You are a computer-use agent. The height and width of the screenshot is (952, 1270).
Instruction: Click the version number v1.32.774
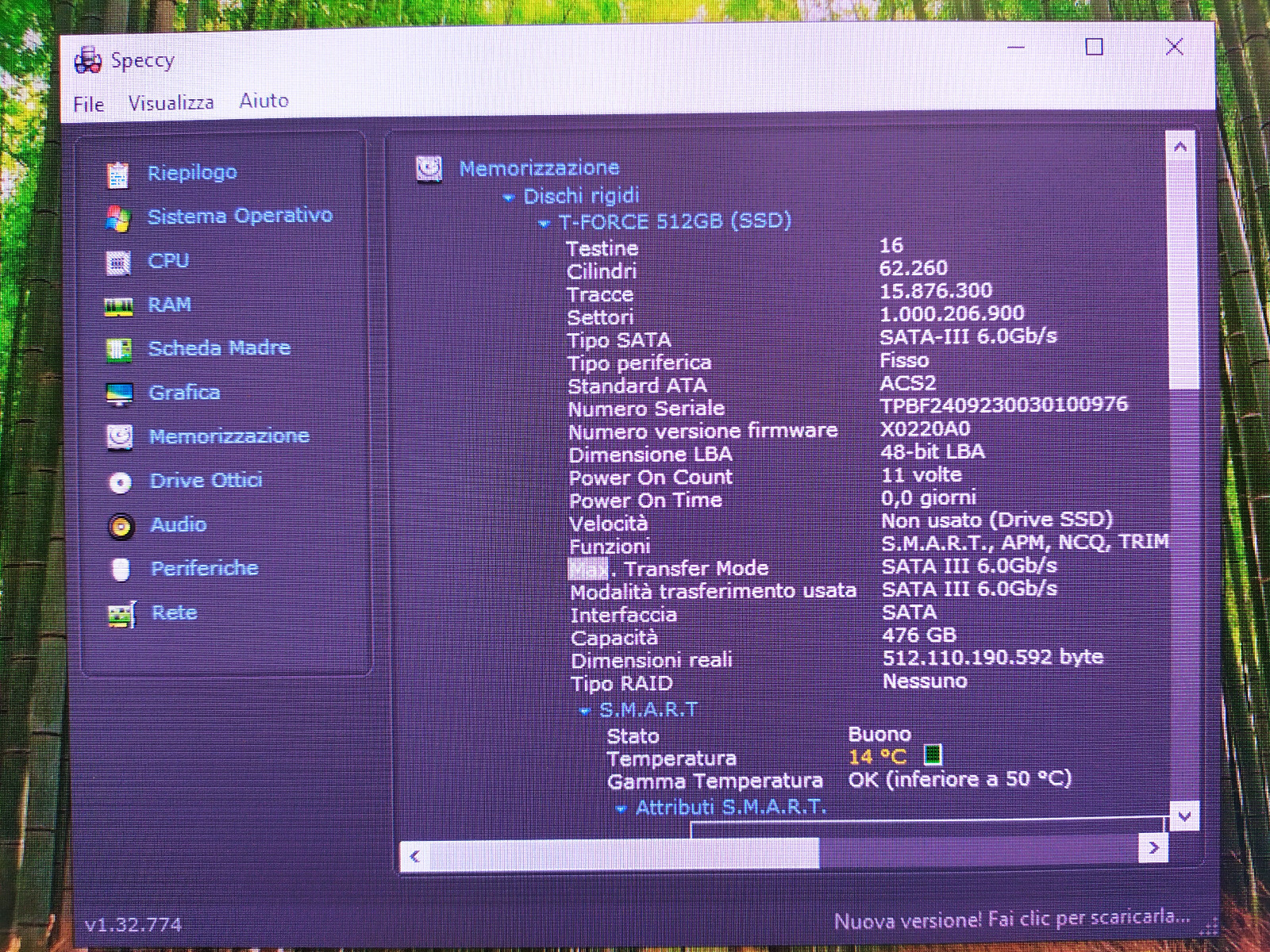tap(133, 924)
